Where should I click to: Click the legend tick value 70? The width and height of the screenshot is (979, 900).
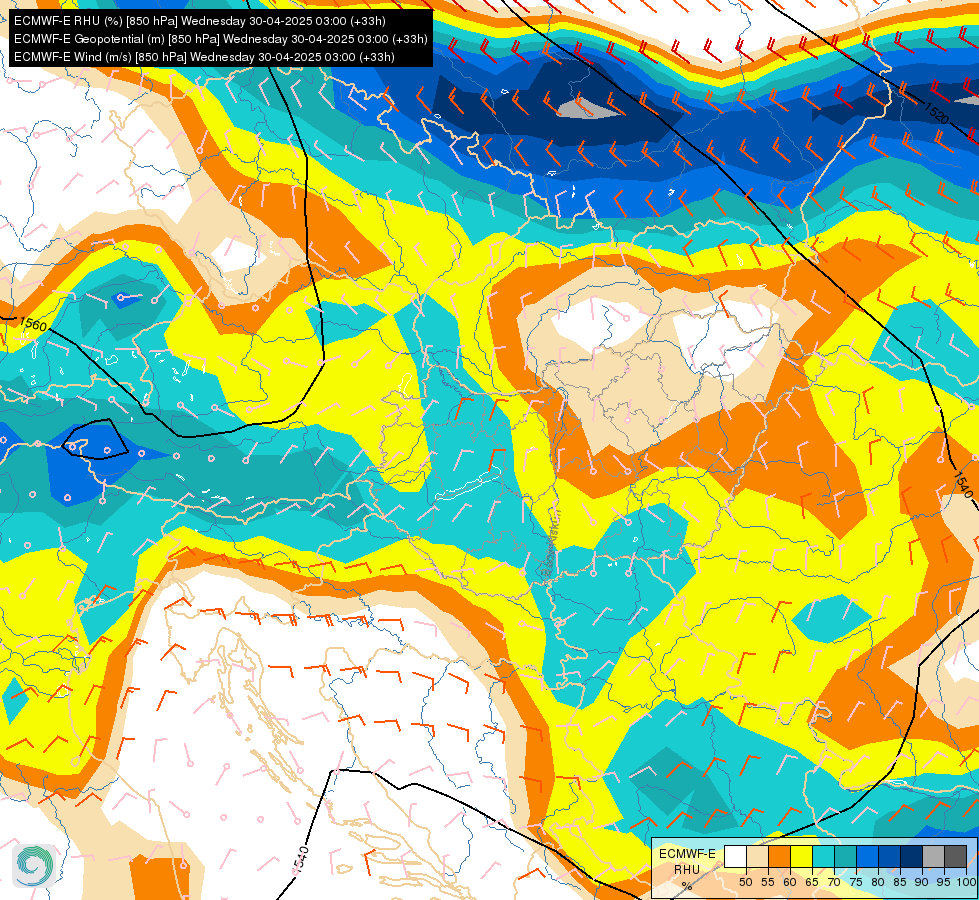834,882
